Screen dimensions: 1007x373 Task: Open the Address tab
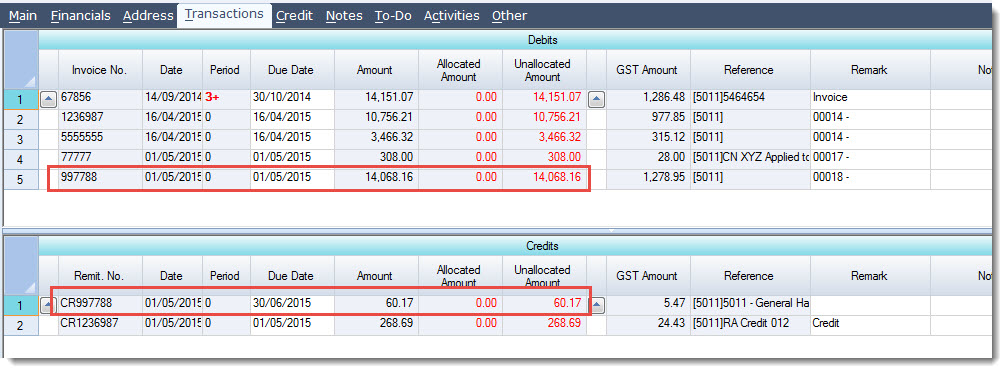pyautogui.click(x=148, y=15)
